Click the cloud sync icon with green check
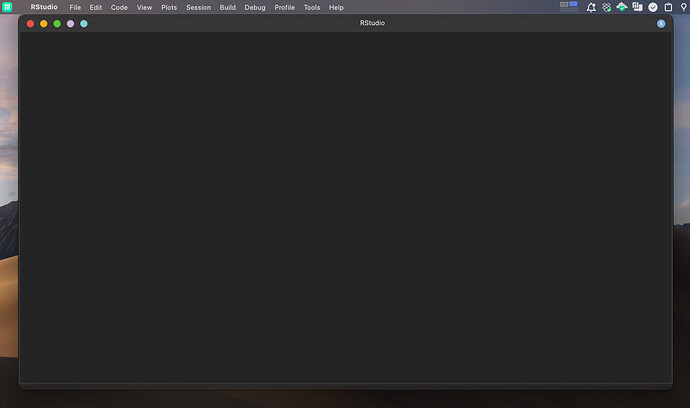 click(x=622, y=7)
